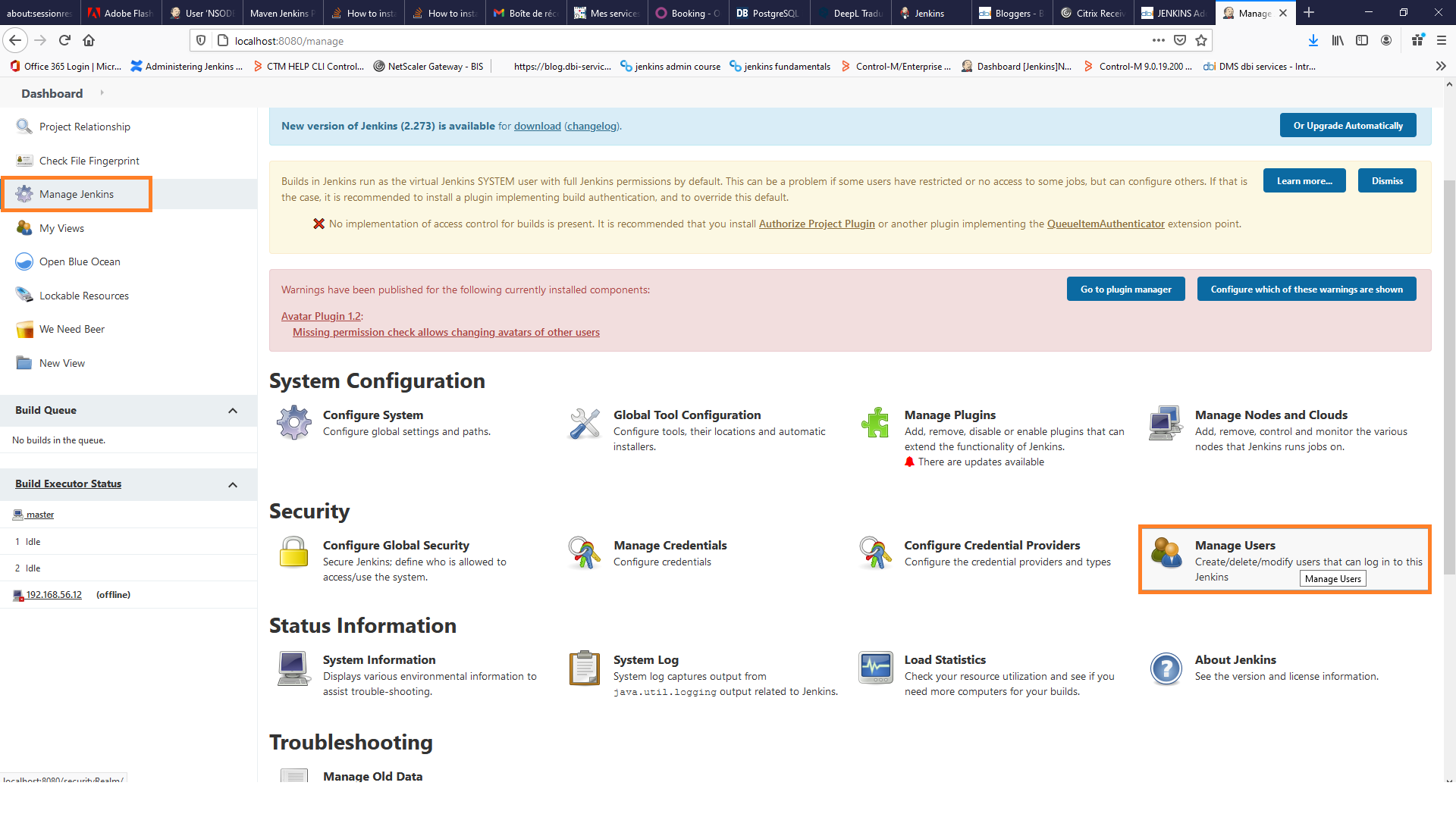Click the System Log clipboard icon
This screenshot has height=817, width=1456.
tap(585, 668)
